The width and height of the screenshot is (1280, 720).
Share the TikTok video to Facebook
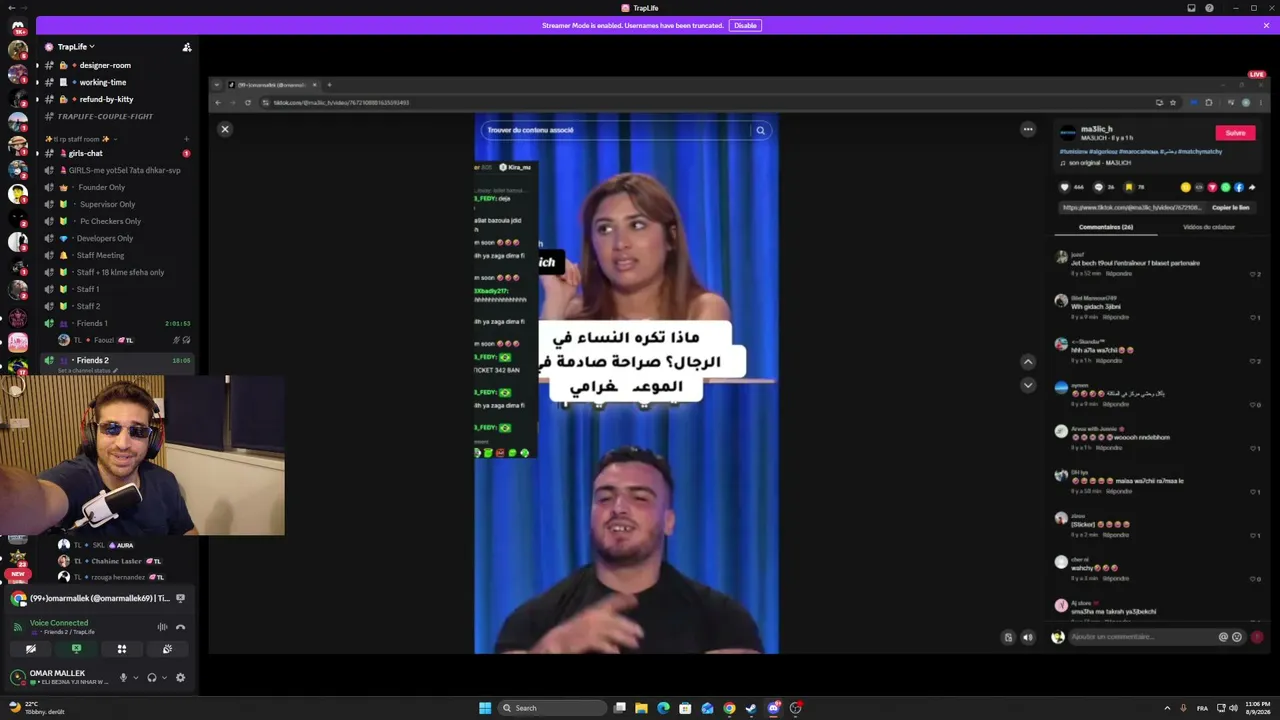tap(1238, 187)
